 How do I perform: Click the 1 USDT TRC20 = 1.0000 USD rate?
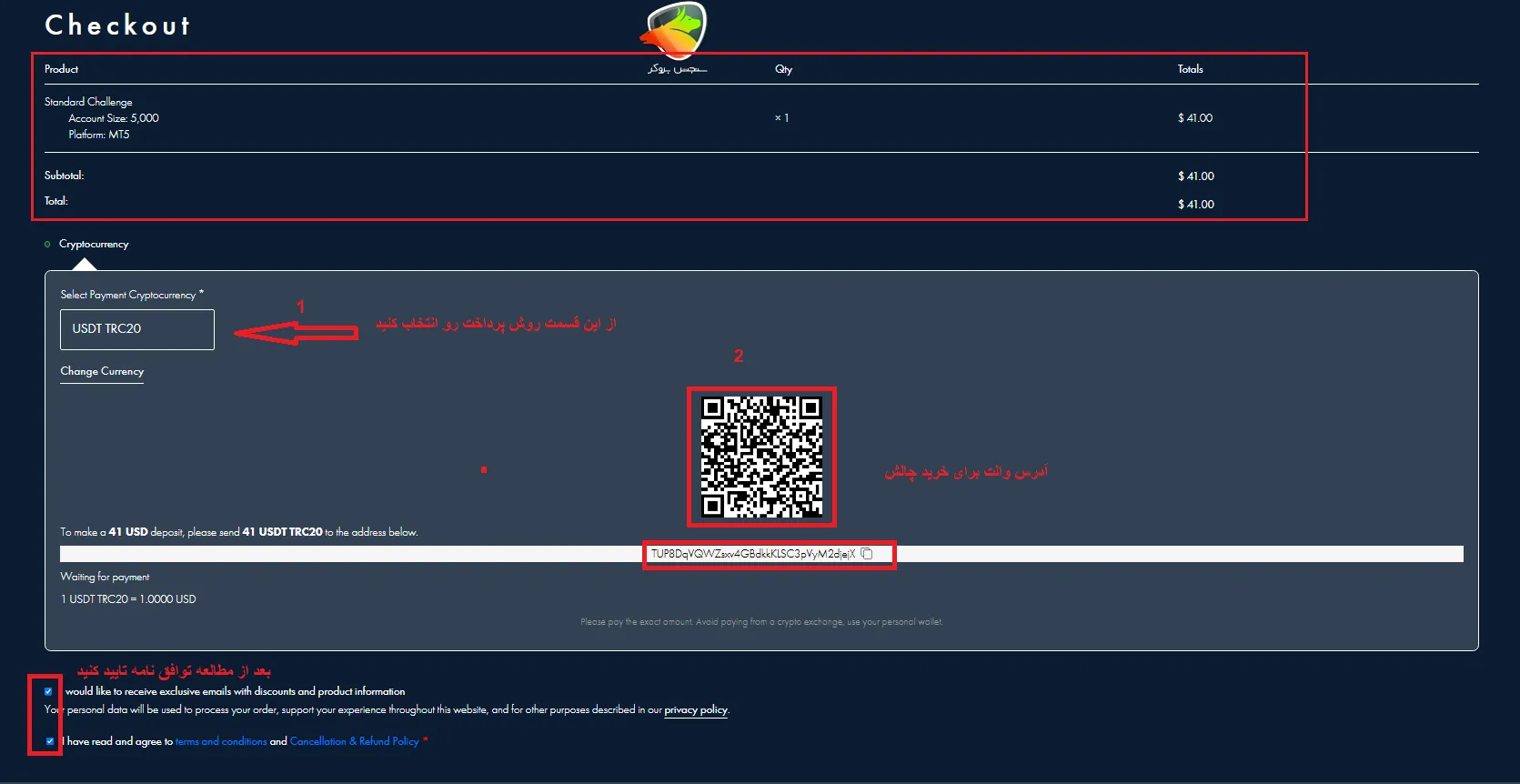(x=128, y=599)
